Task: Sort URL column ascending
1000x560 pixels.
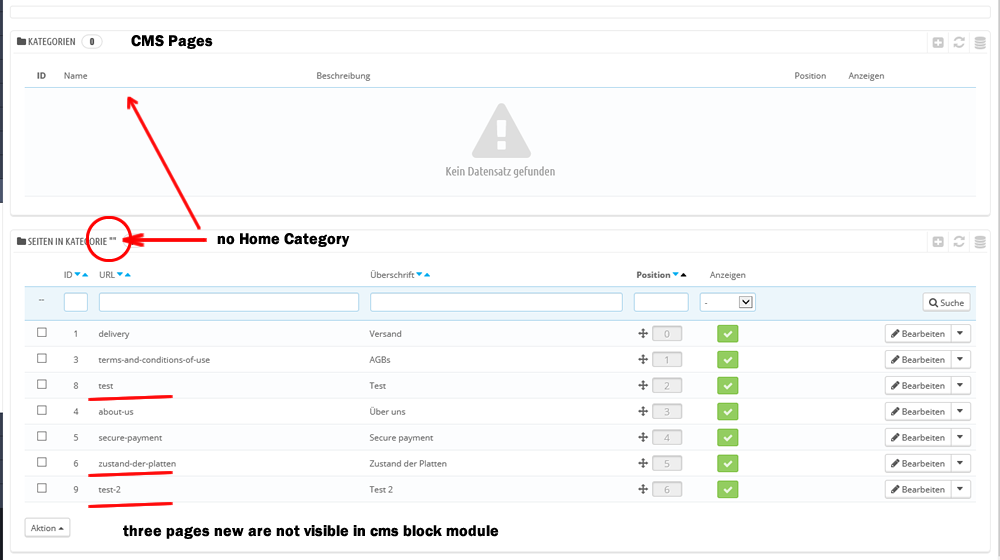Action: (x=128, y=275)
